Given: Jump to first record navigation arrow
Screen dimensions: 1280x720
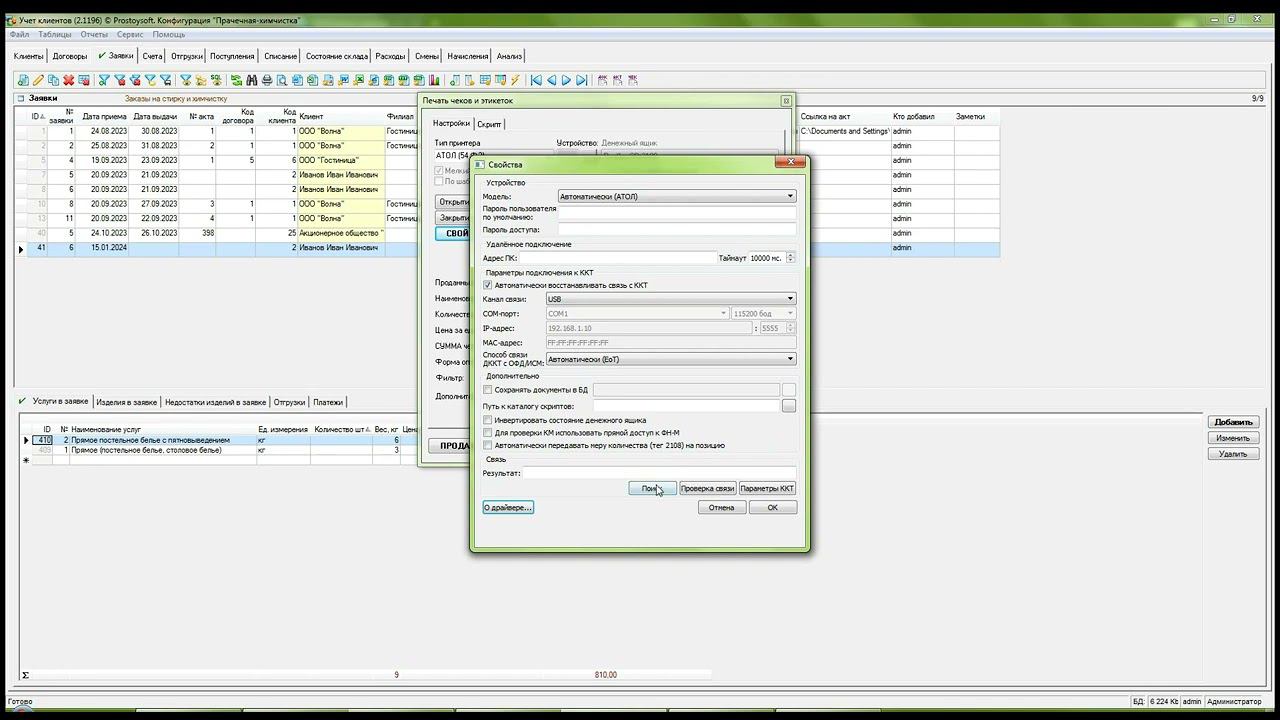Looking at the screenshot, I should tap(537, 80).
